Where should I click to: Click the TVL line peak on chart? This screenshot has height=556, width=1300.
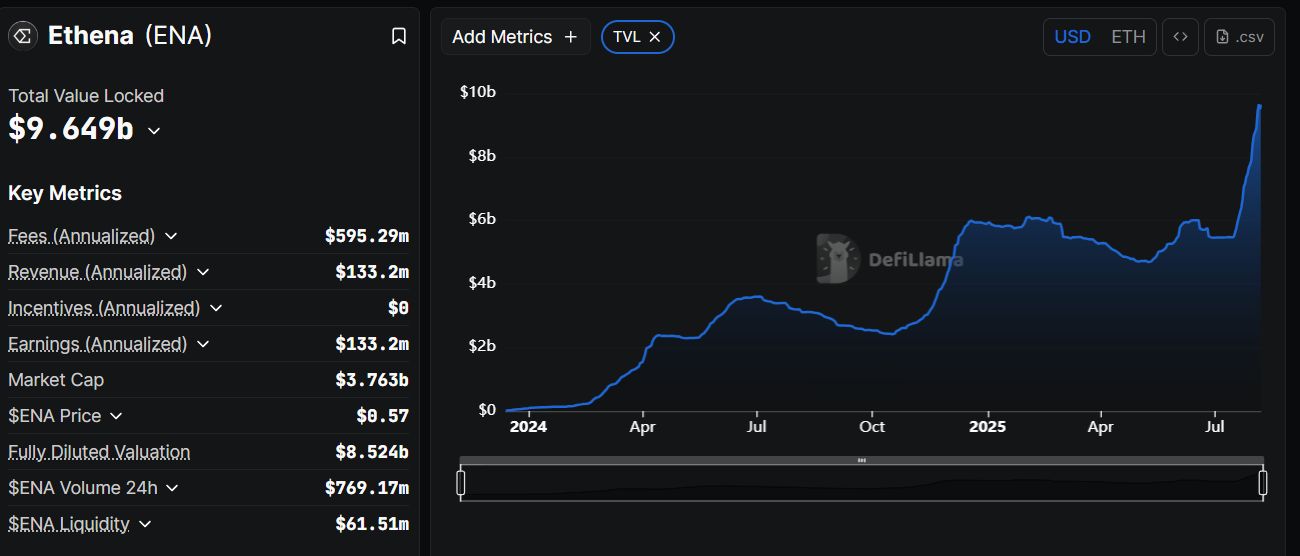(1259, 106)
